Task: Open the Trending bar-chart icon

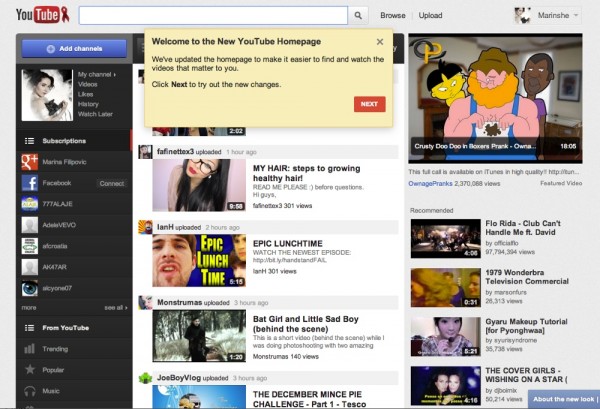Action: click(29, 349)
